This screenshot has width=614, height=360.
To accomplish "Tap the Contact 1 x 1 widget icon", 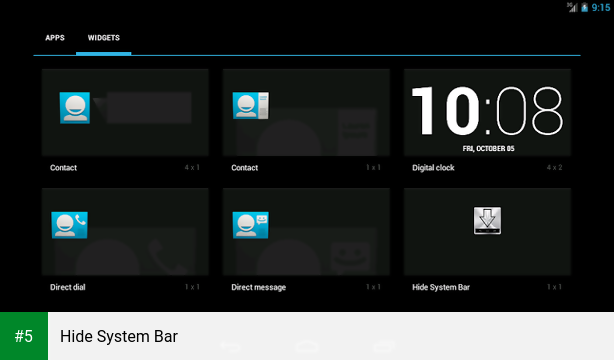I will click(251, 106).
